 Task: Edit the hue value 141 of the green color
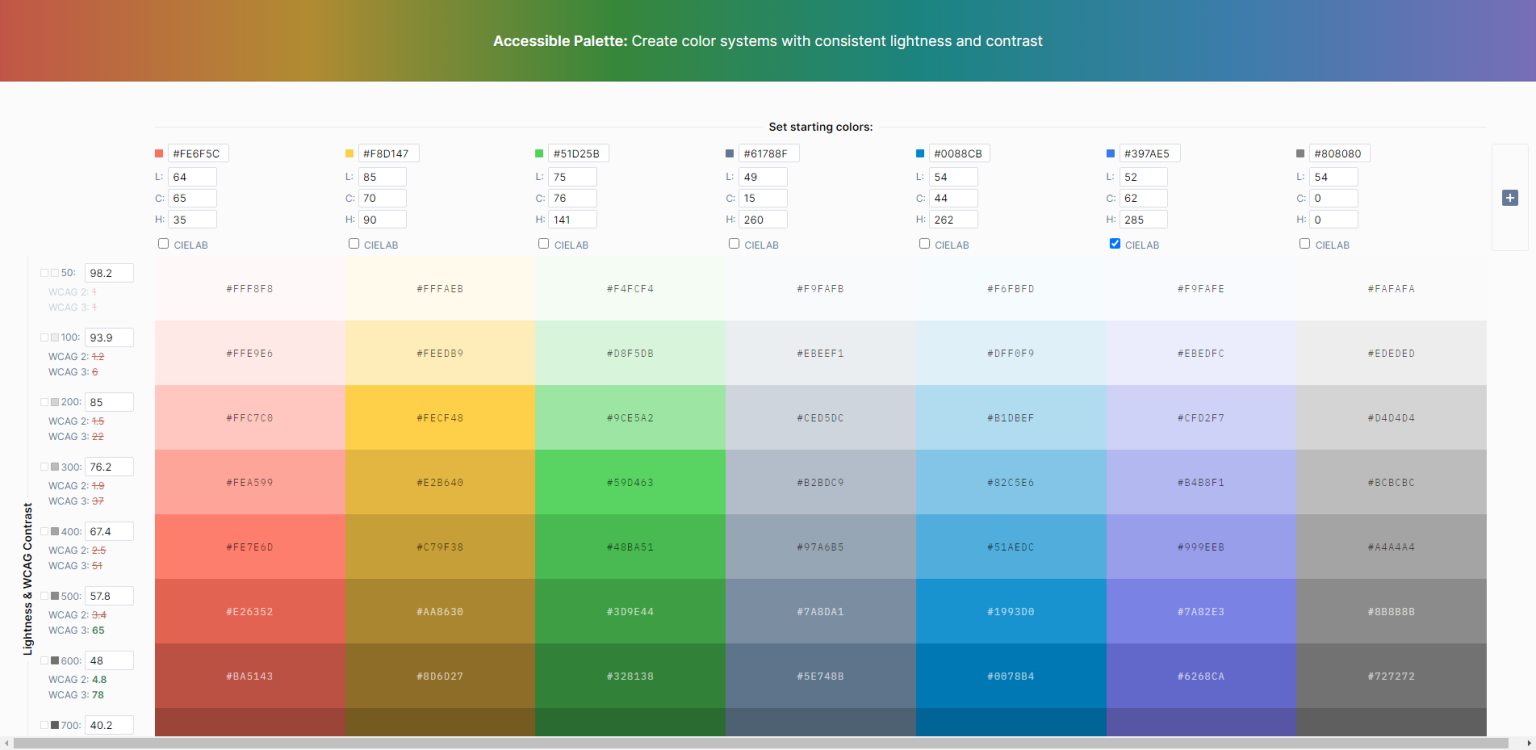point(572,219)
